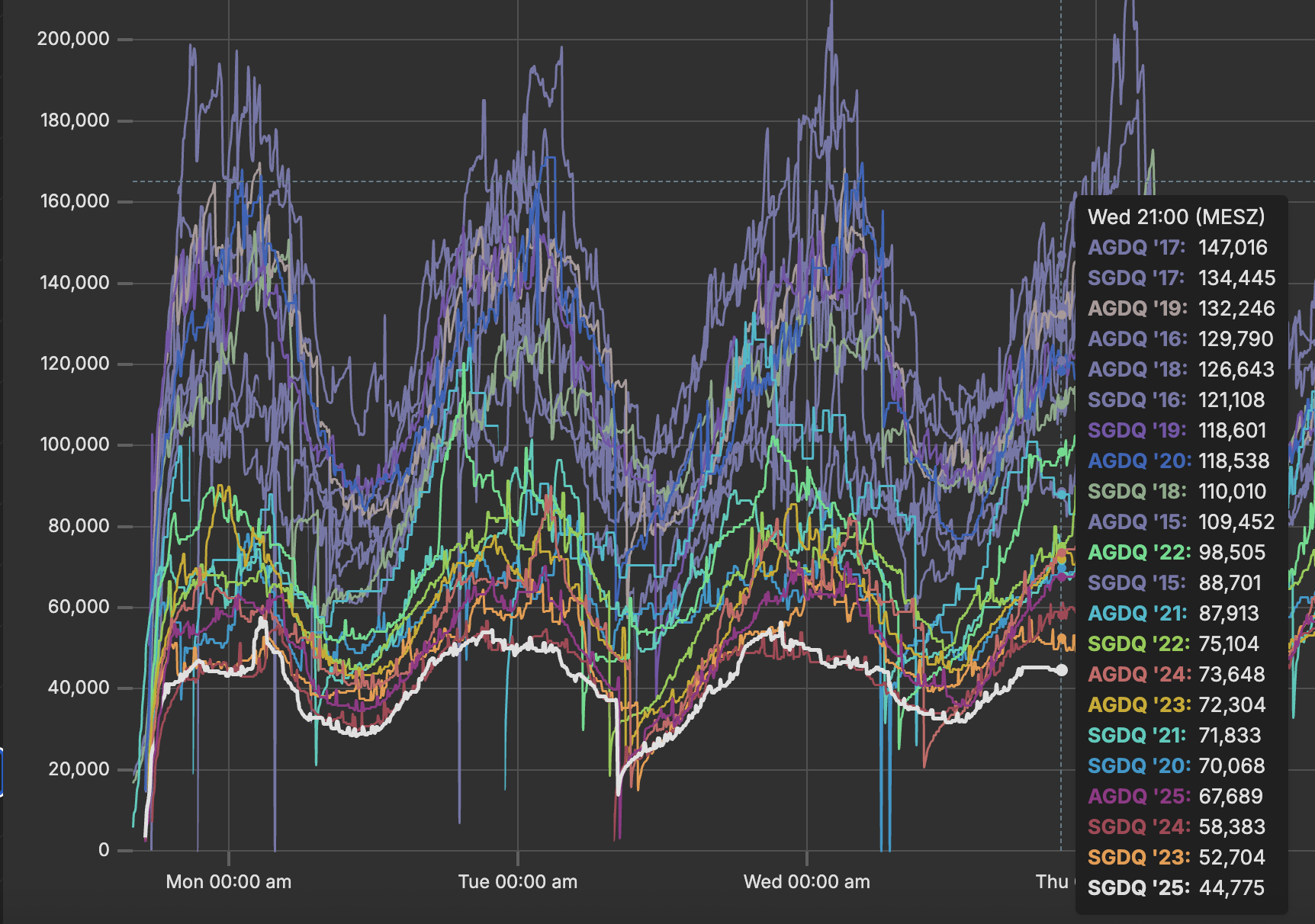Click the SGDQ '23 orange data point marker

(1061, 638)
